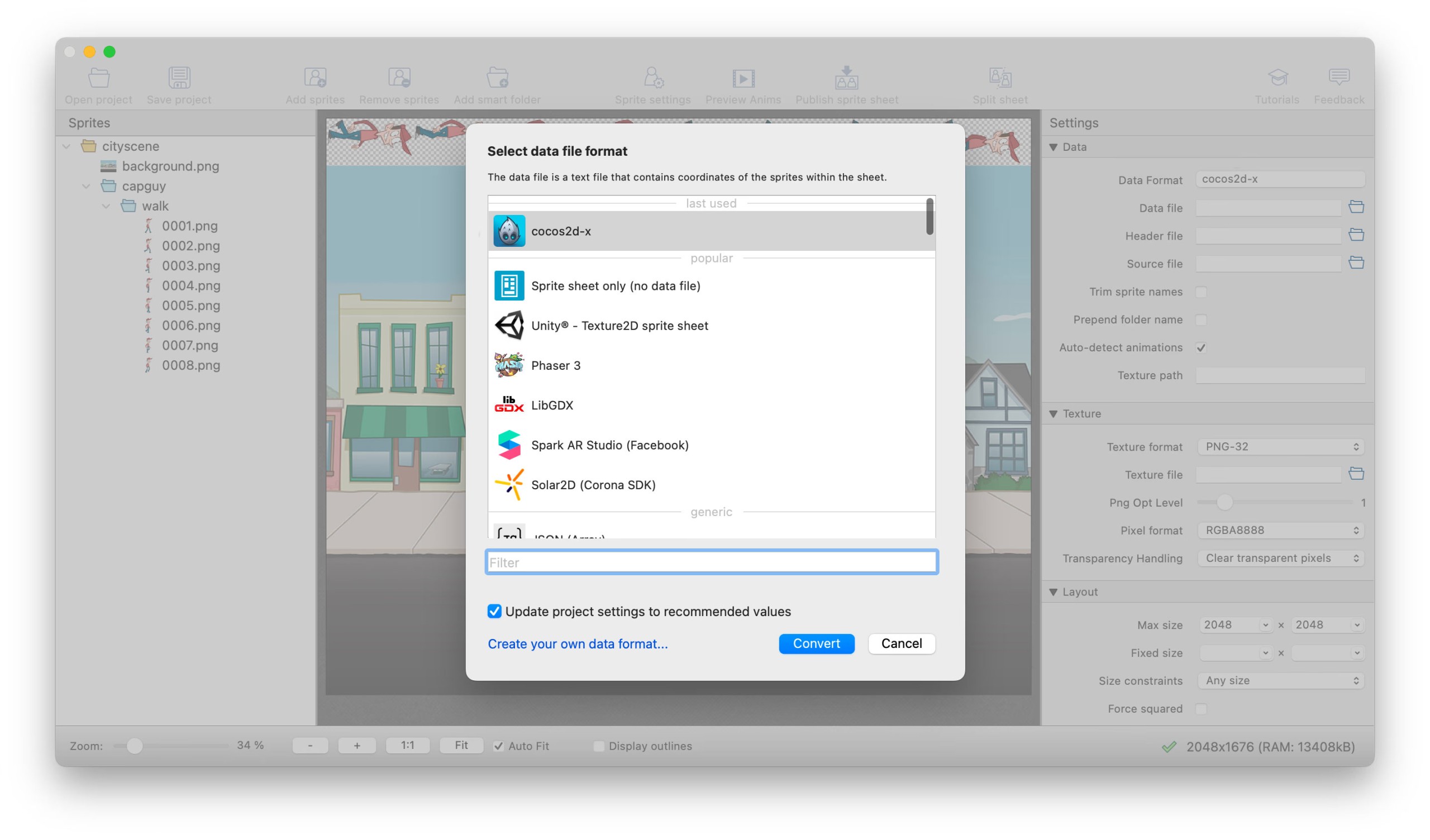Select the Phaser 3 format icon
Screen dimensions: 1430x840
(508, 365)
